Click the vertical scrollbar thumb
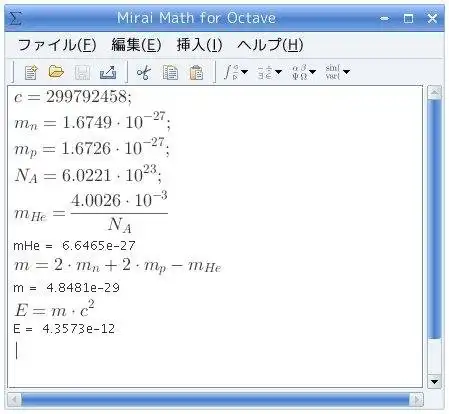The width and height of the screenshot is (449, 414). tap(434, 219)
